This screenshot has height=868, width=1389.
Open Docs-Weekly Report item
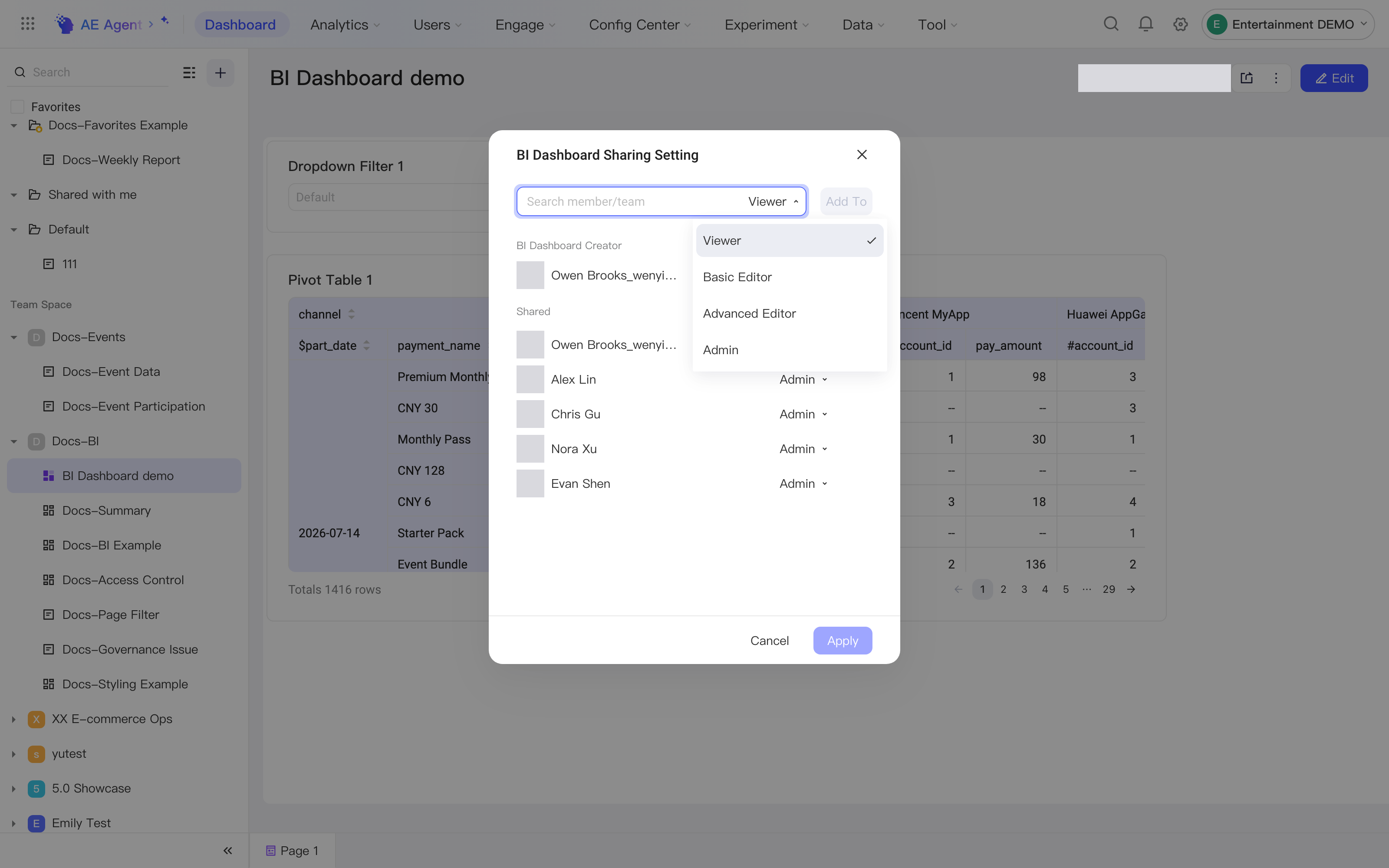[124, 160]
